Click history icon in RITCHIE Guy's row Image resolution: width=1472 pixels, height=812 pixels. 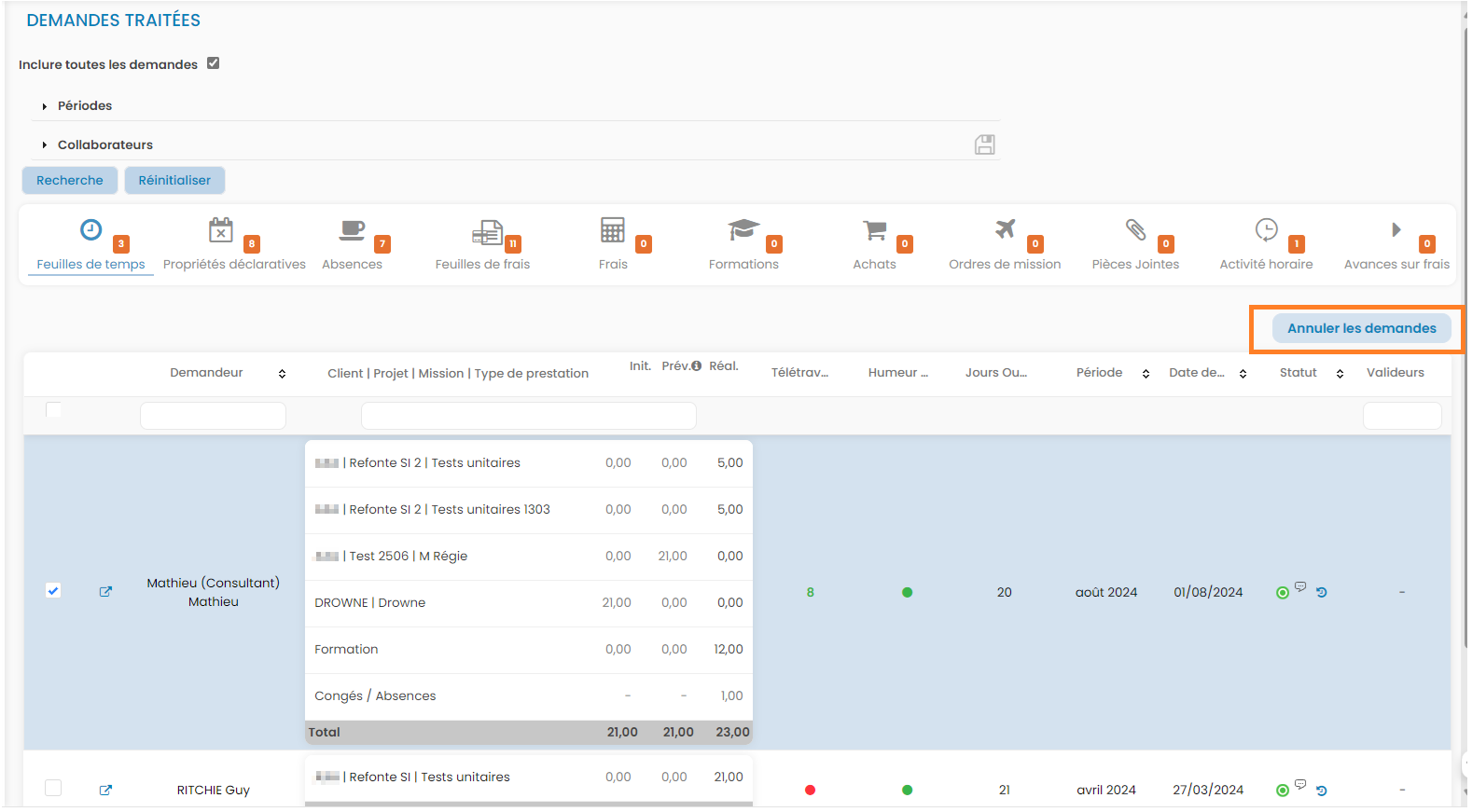click(1322, 791)
